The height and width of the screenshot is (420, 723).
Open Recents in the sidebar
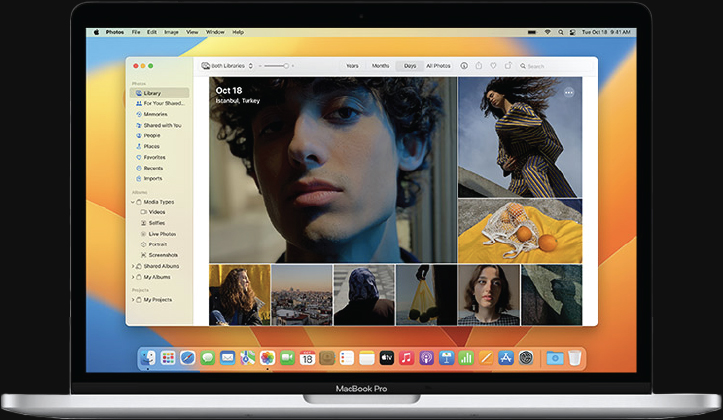pos(160,168)
